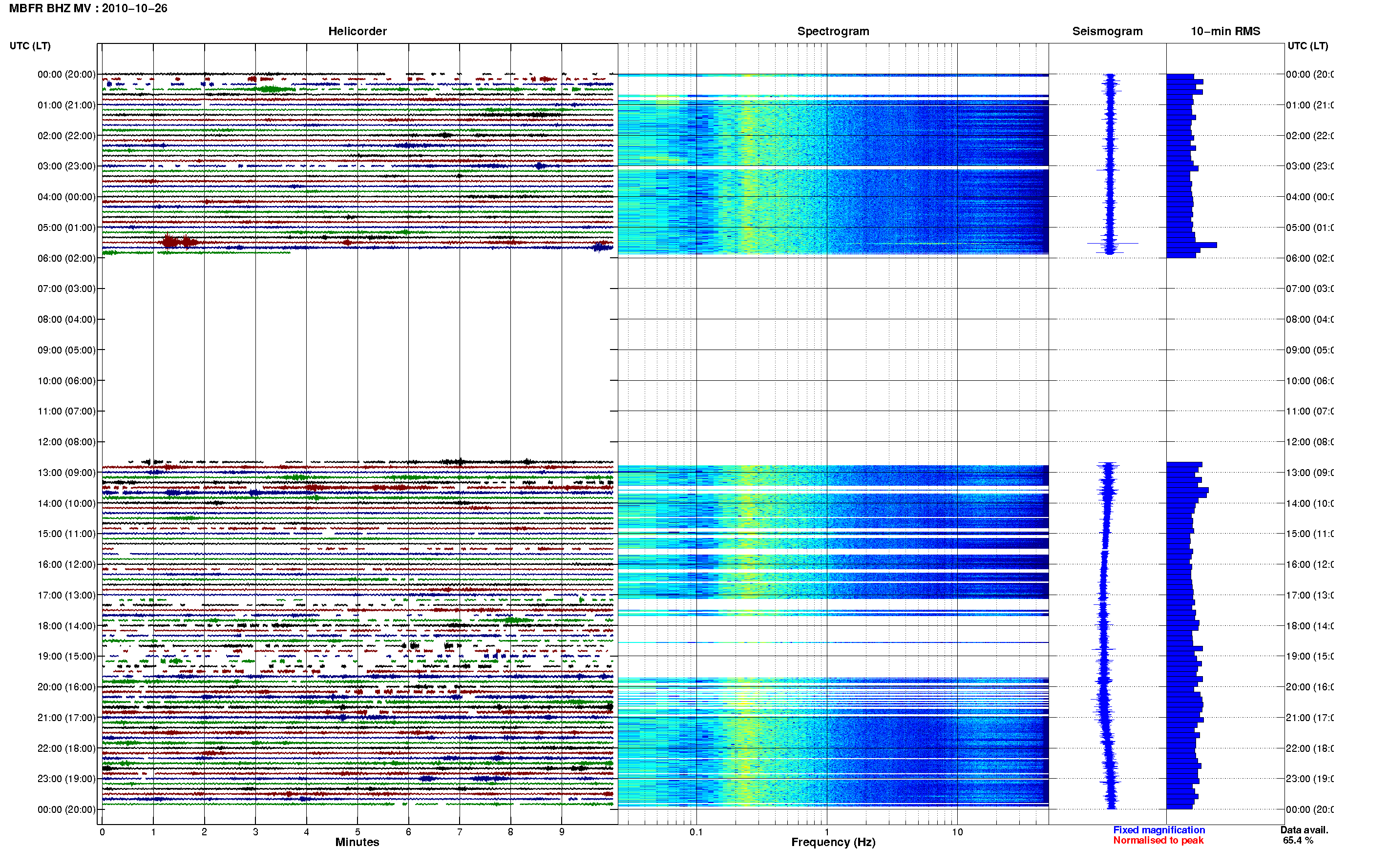Click minute tick label '5' under helicorder
The image size is (1389, 868).
point(357,832)
